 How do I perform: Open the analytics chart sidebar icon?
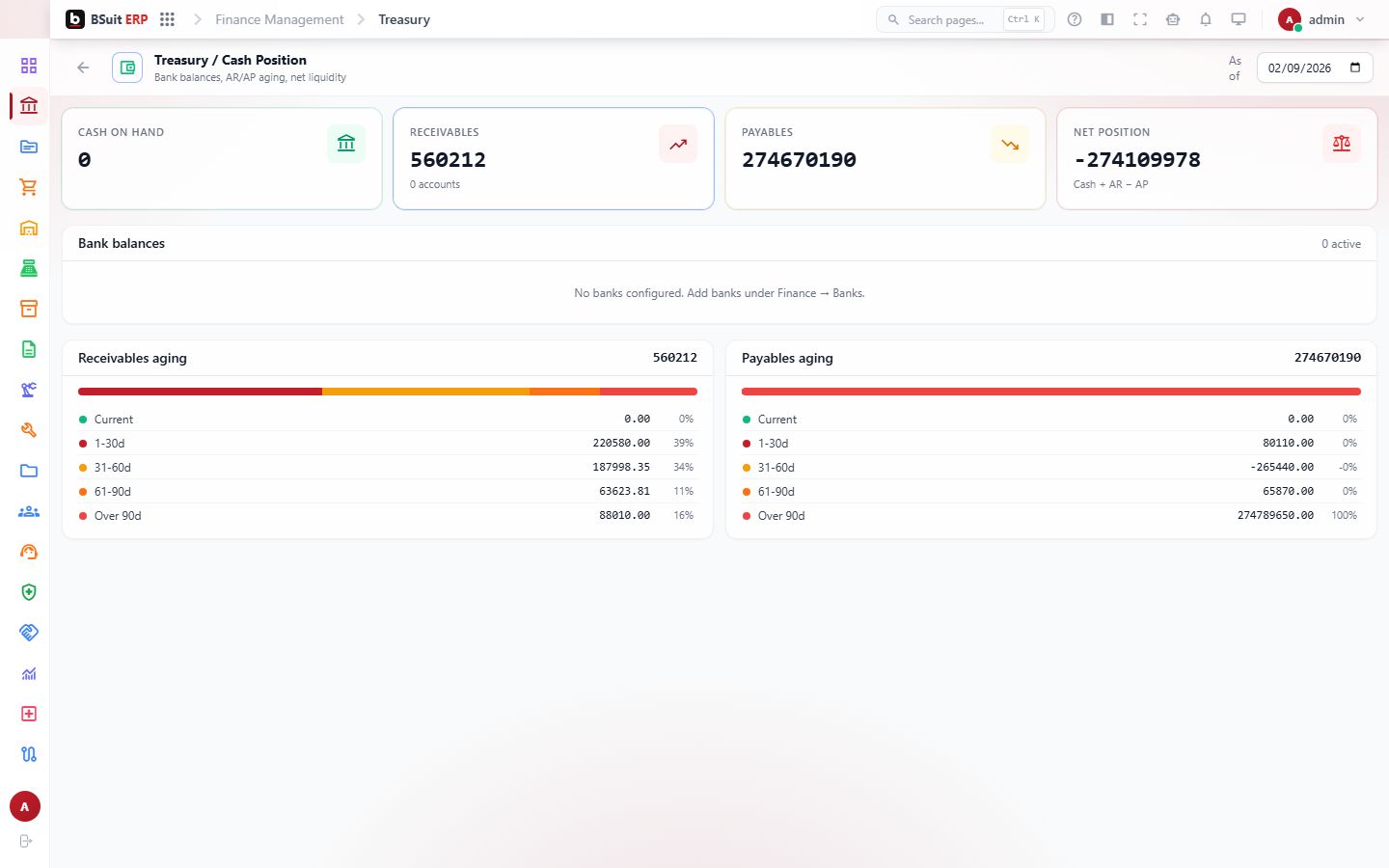tap(29, 673)
